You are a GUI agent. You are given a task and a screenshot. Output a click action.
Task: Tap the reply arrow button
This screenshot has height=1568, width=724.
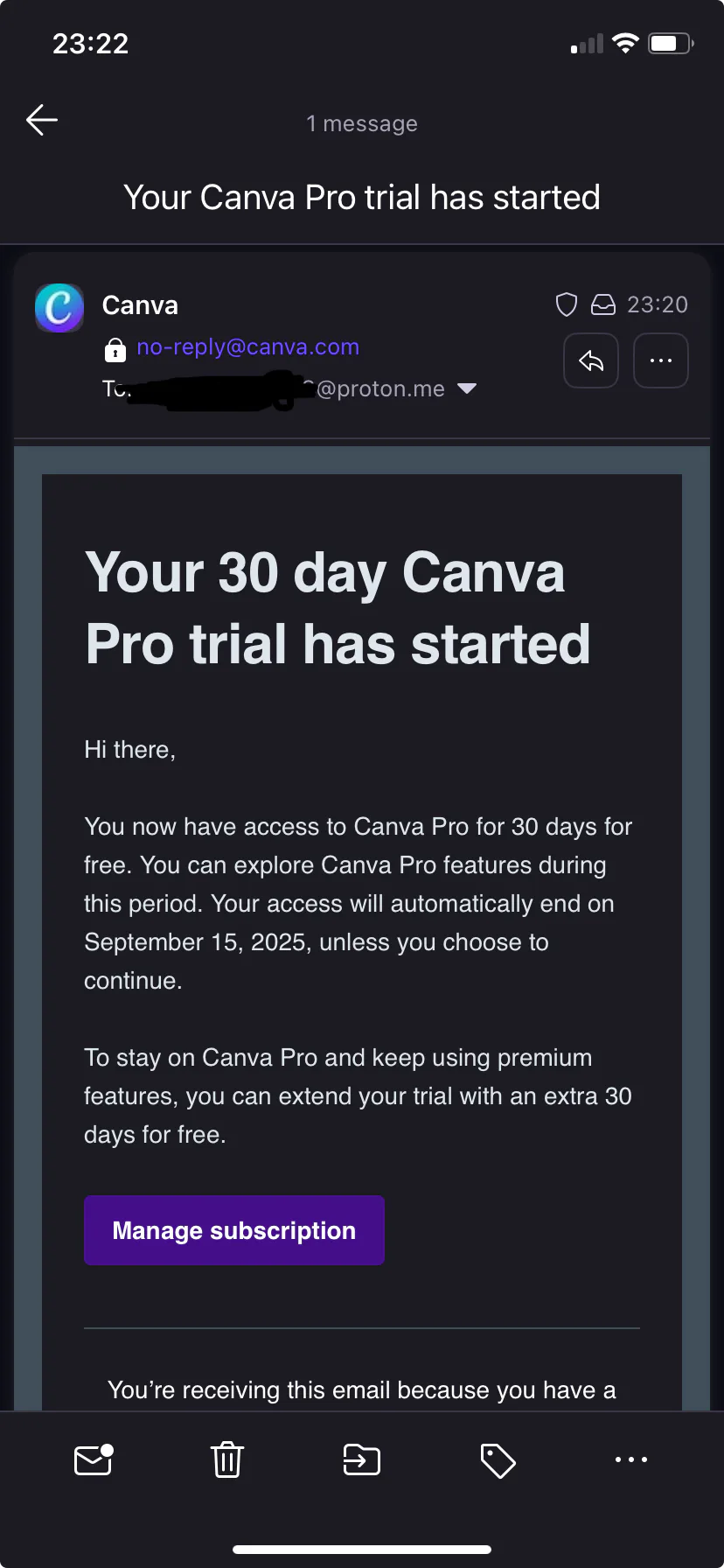click(591, 360)
